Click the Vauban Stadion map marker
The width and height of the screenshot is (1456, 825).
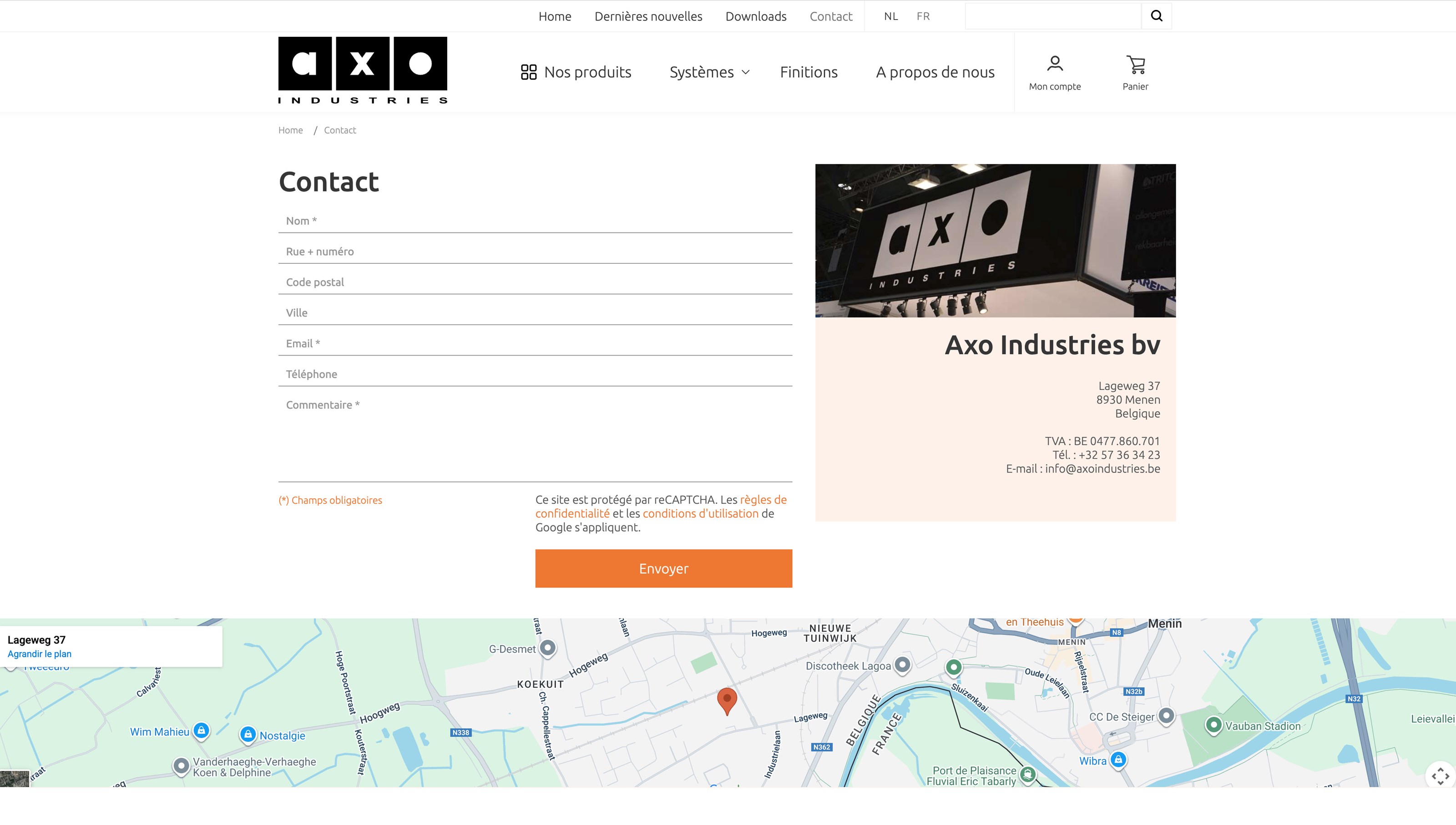pyautogui.click(x=1213, y=724)
